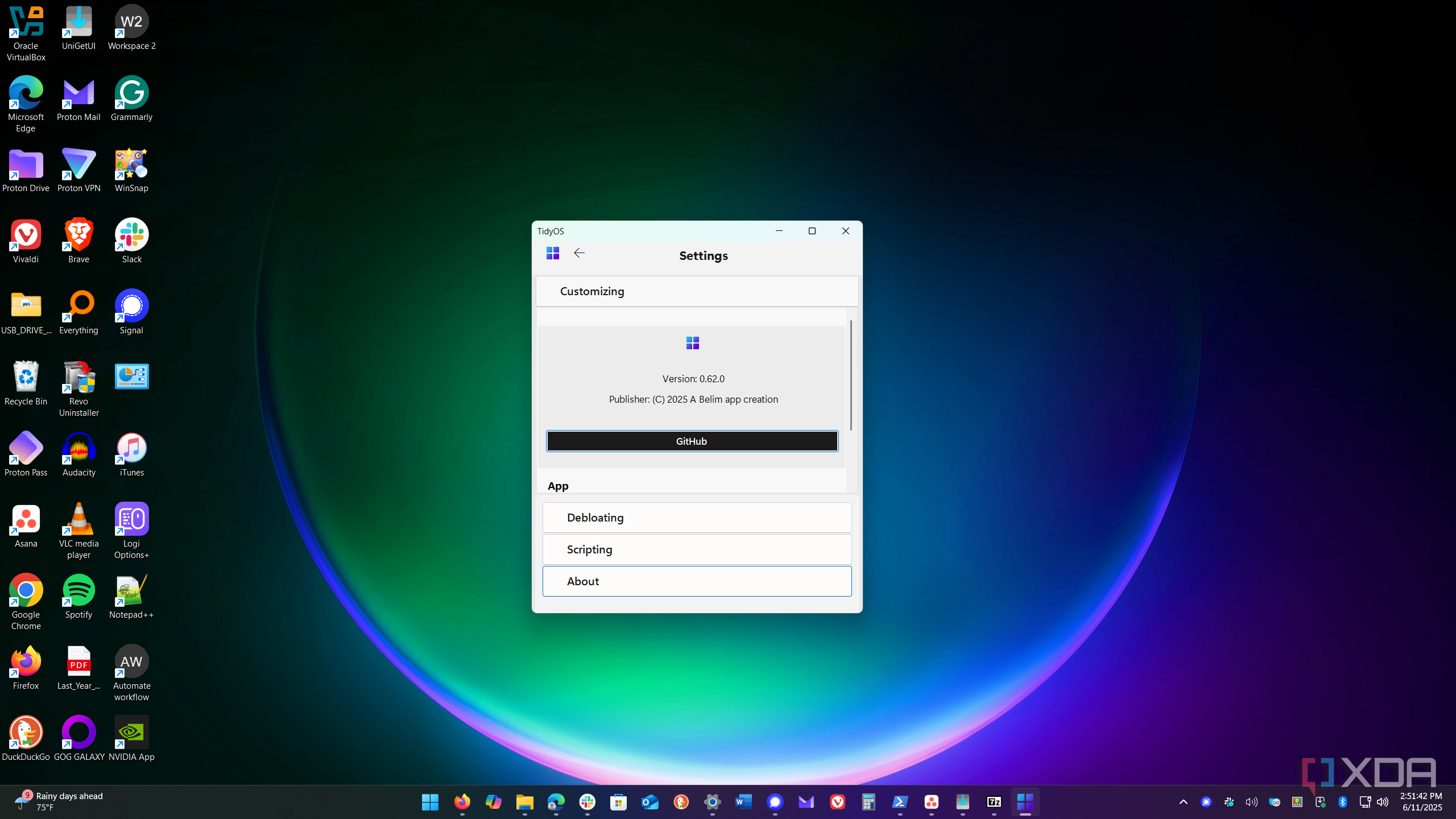1456x819 pixels.
Task: Click the clock and date display
Action: pos(1421,801)
